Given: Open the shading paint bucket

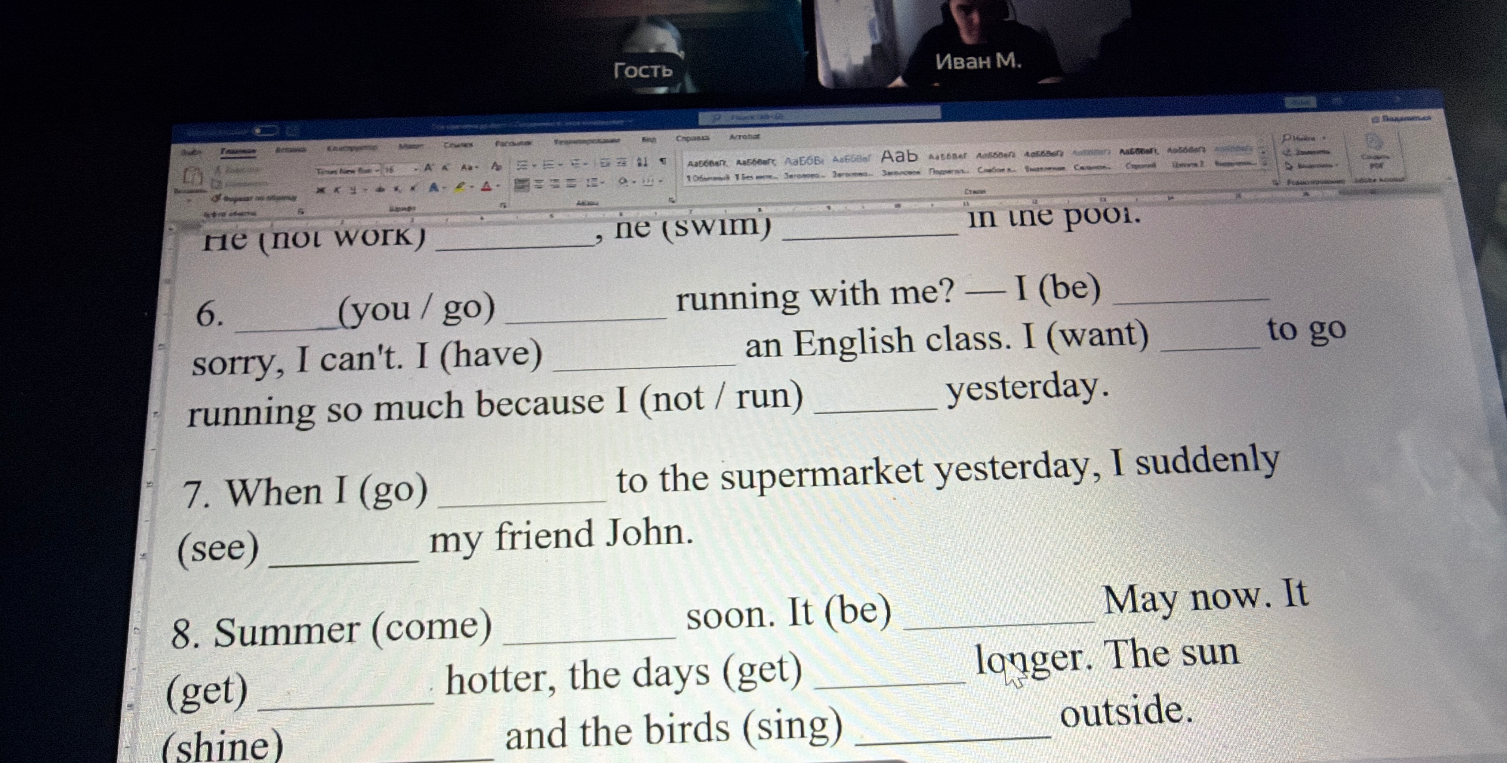Looking at the screenshot, I should 623,182.
